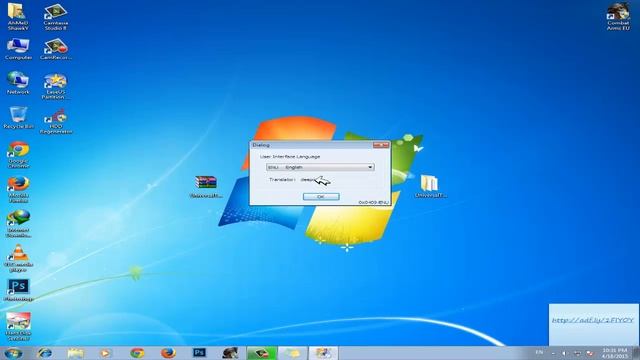Screen dimensions: 640x360
Task: Open the AhMeD ShawkY folder icon
Action: [x=18, y=16]
